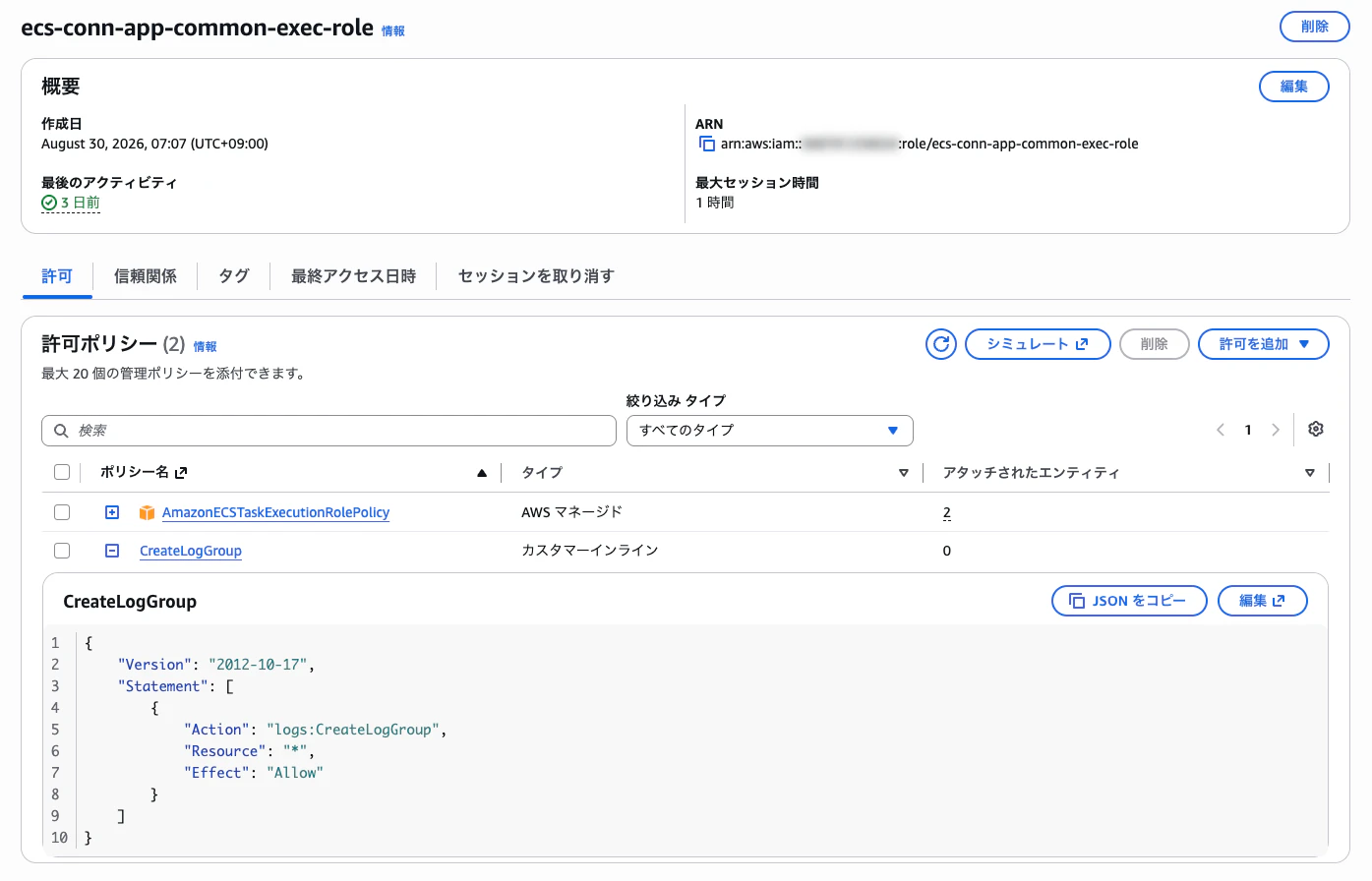1372x881 pixels.
Task: Toggle the select-all policies checkbox
Action: 62,472
